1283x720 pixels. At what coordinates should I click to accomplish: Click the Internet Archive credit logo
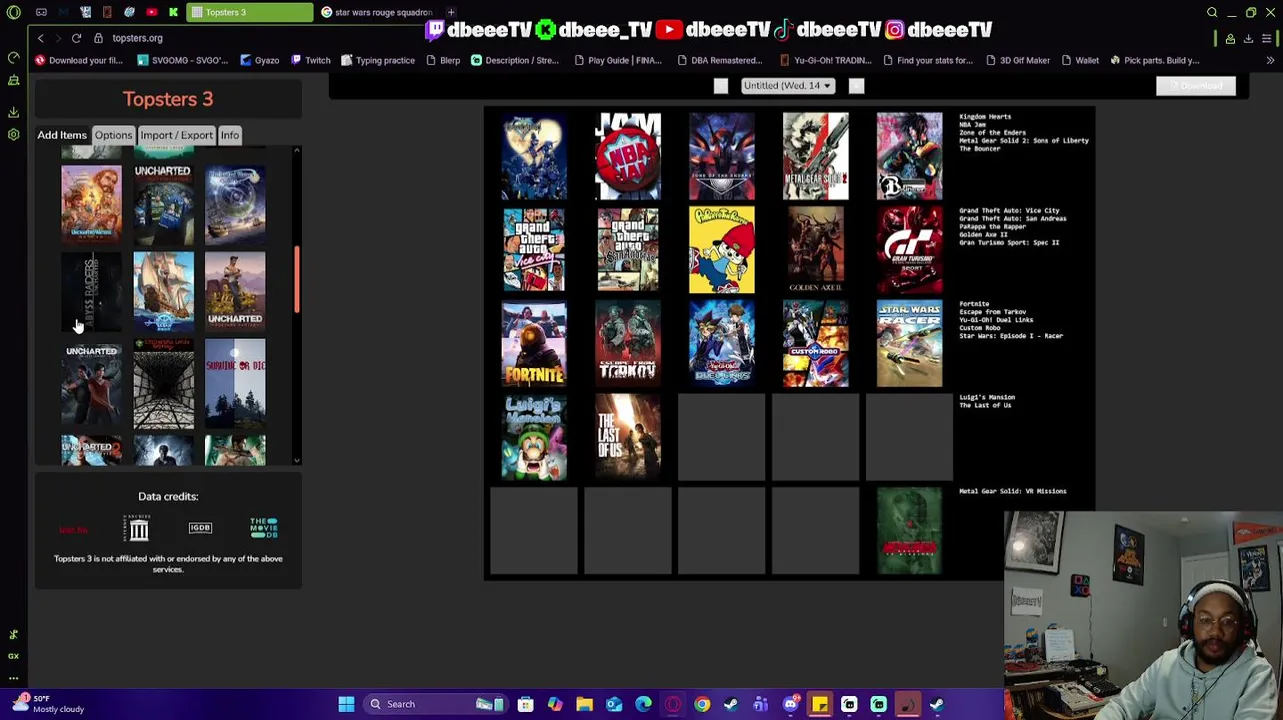click(x=139, y=528)
